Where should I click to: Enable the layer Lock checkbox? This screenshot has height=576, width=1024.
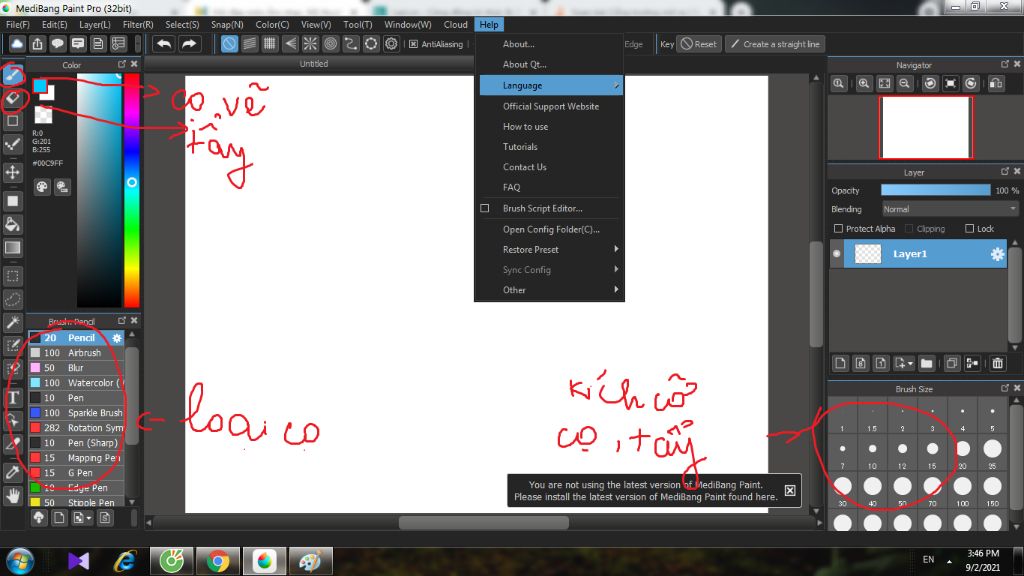pos(970,229)
